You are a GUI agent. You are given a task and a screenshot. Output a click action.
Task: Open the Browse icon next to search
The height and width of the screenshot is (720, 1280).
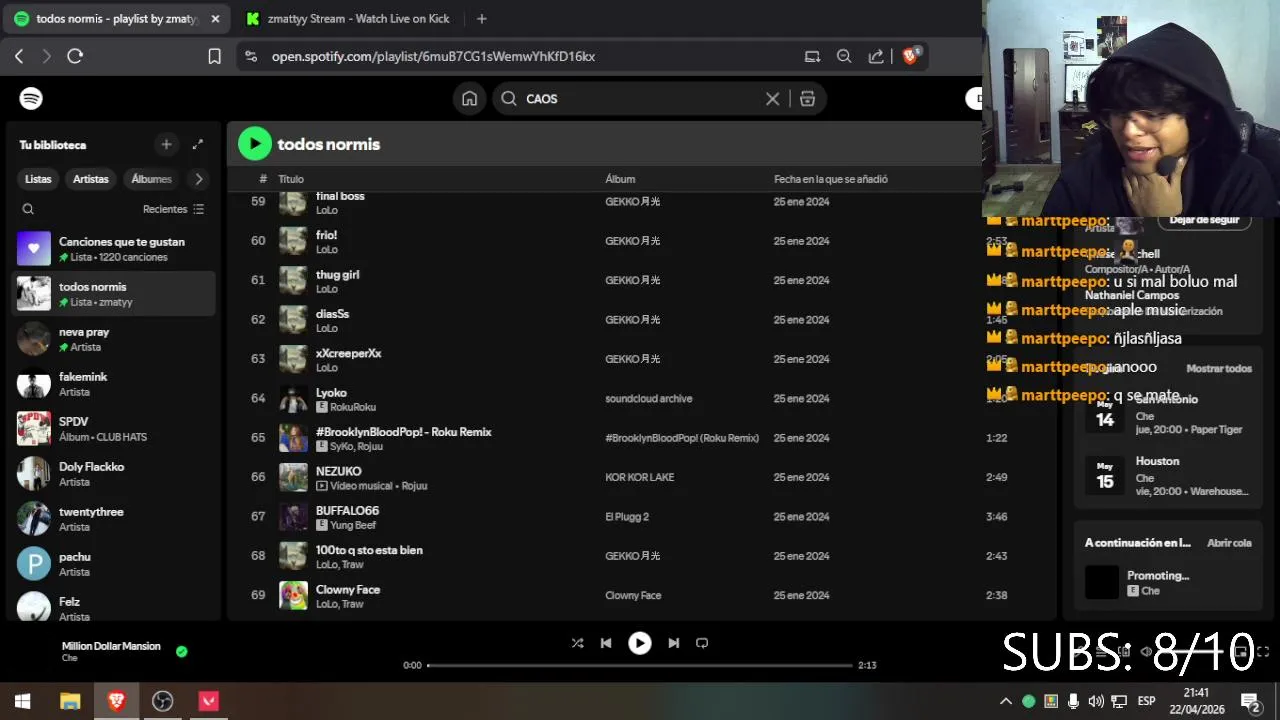click(x=807, y=98)
